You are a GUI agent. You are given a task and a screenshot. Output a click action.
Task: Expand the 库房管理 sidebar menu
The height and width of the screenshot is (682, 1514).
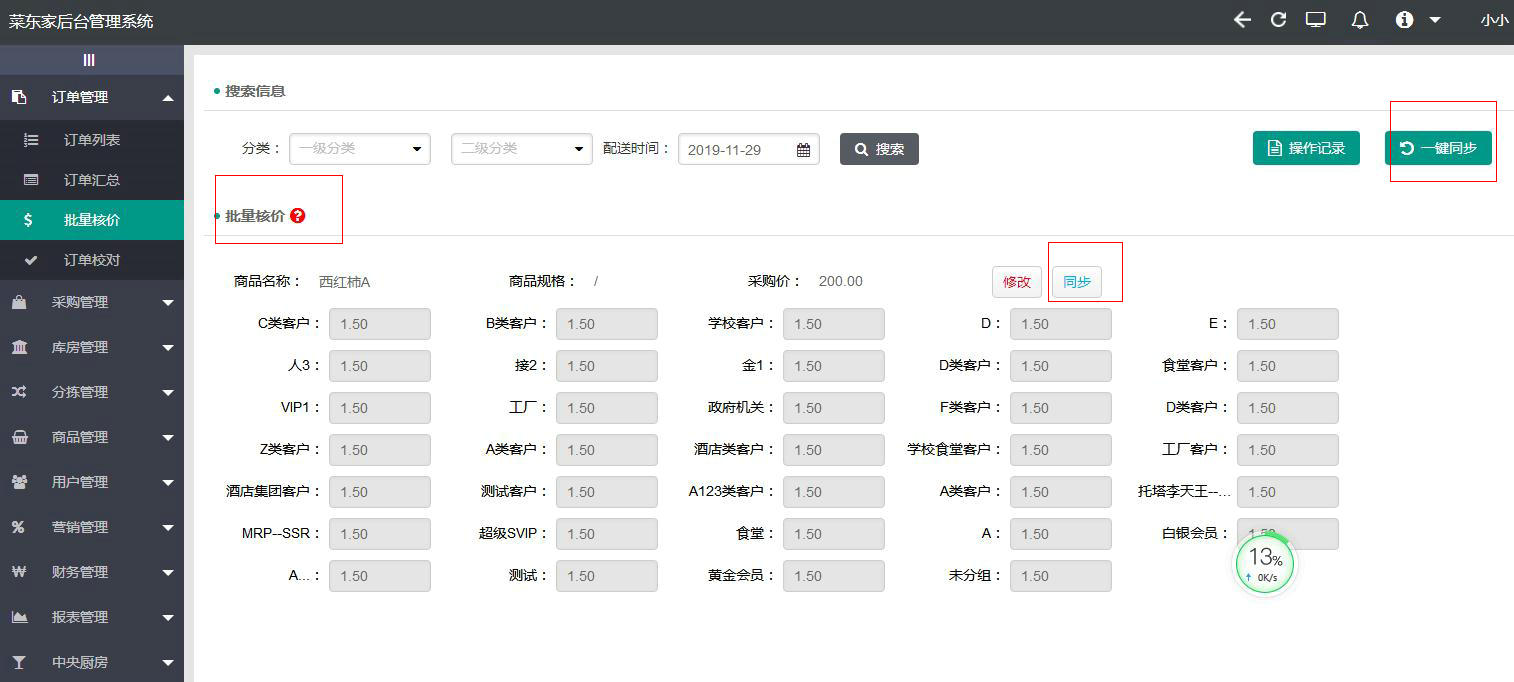click(92, 347)
